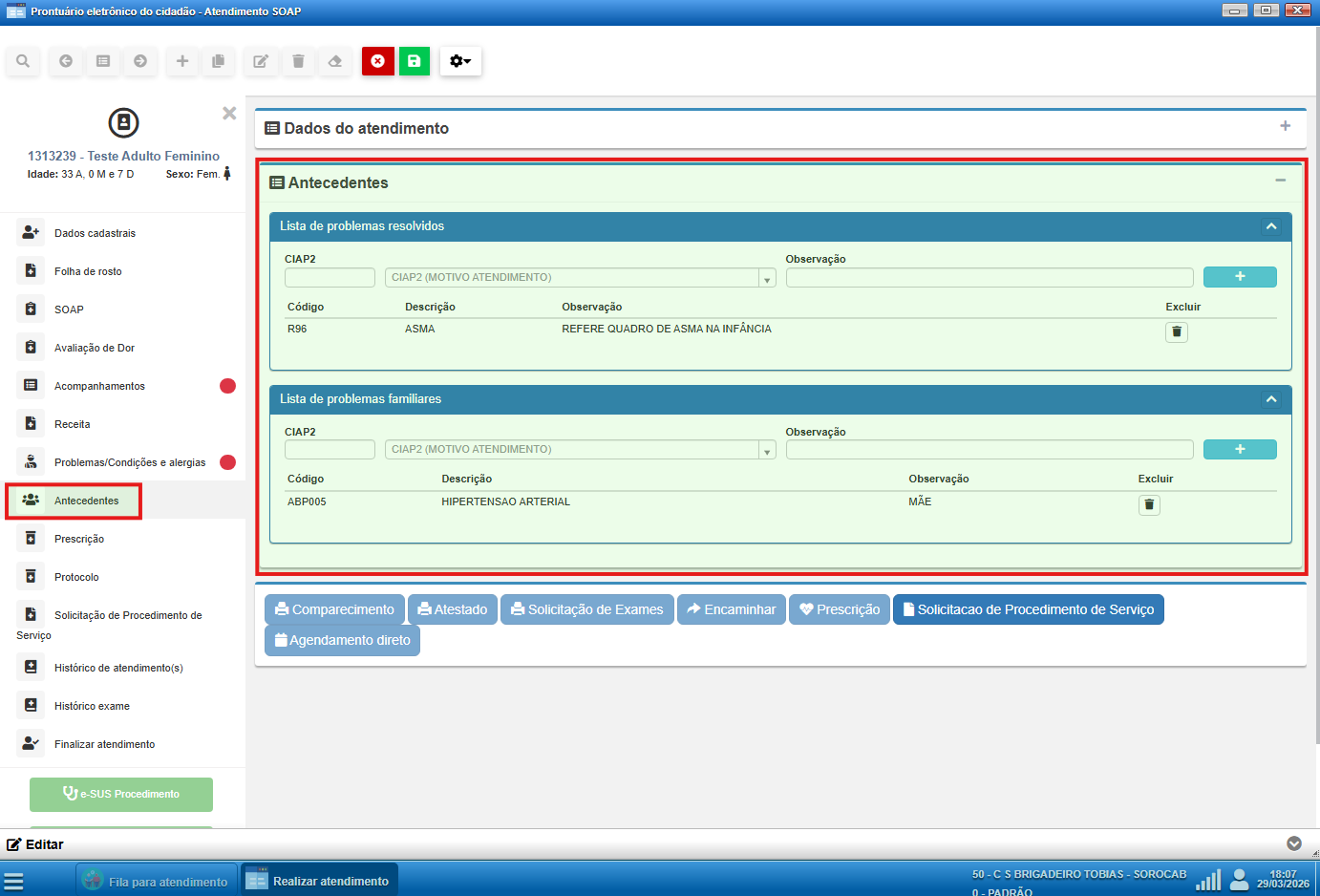This screenshot has height=896, width=1320.
Task: Open CIAP2 dropdown in family problems list
Action: pos(767,450)
